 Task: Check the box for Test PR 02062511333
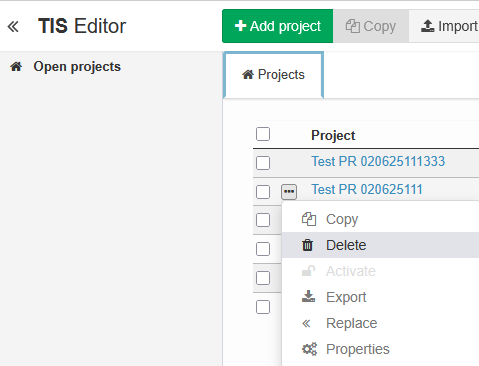(x=263, y=163)
